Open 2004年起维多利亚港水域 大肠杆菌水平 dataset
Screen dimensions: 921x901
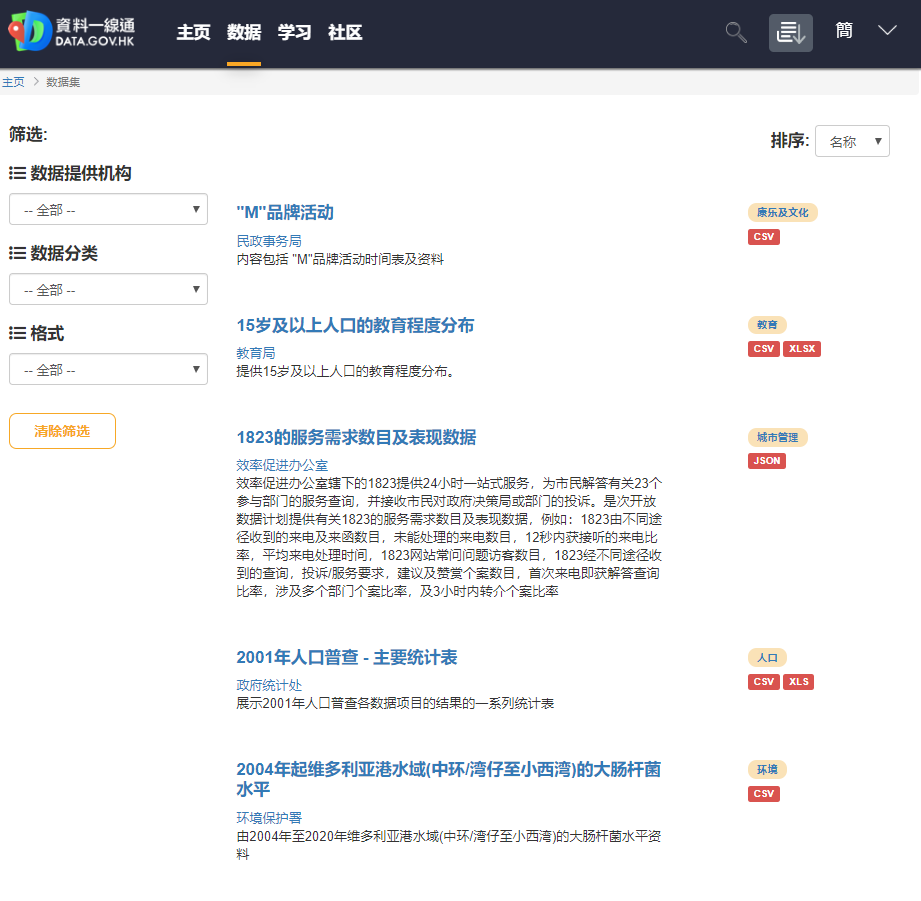pos(449,779)
